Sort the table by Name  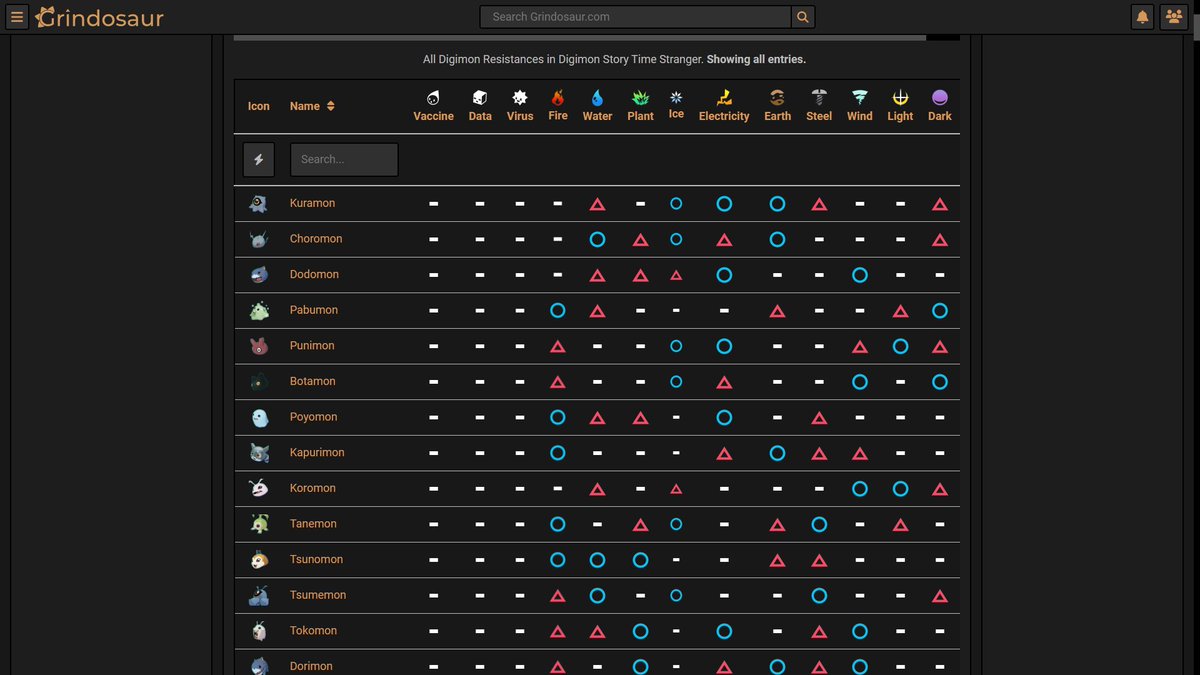click(x=310, y=105)
